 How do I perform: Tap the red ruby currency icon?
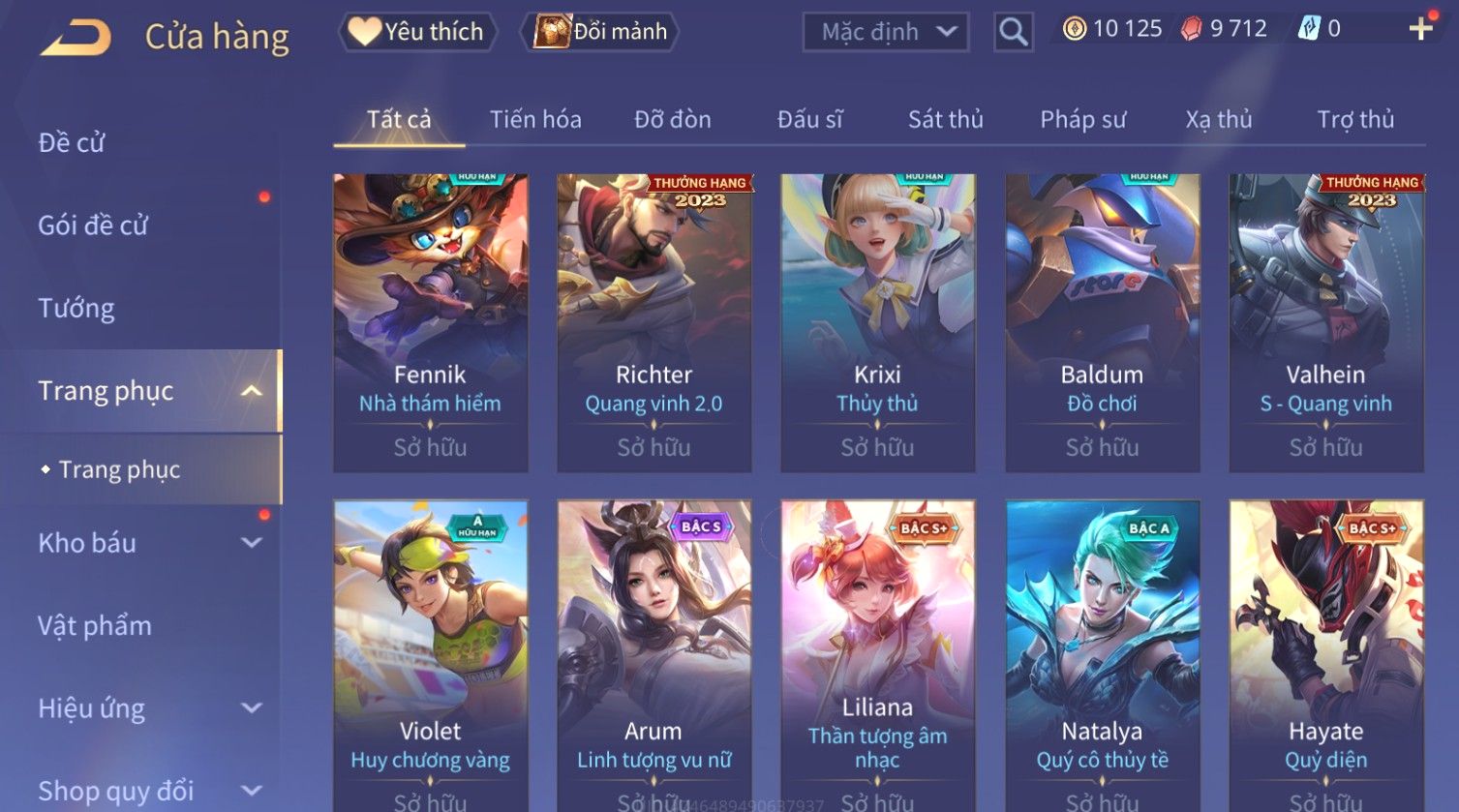[x=1192, y=29]
